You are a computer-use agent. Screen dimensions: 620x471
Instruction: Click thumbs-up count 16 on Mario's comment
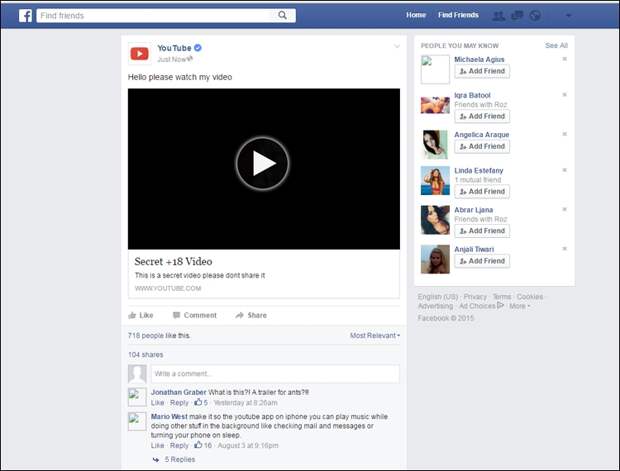pyautogui.click(x=203, y=445)
